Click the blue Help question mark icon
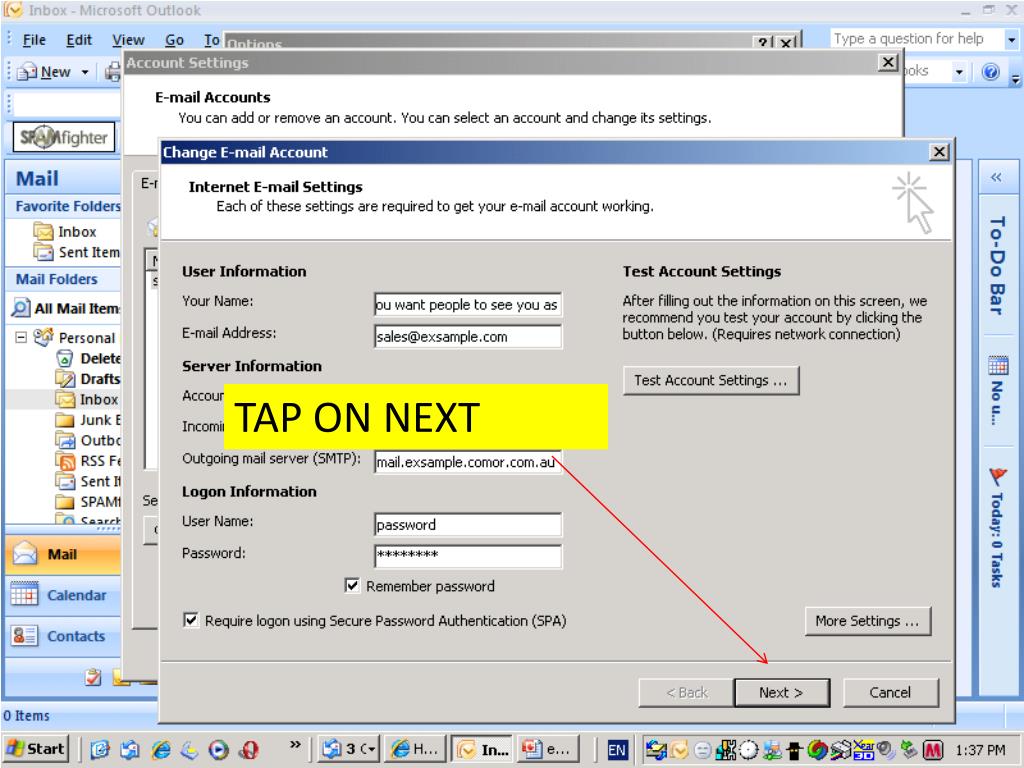 991,72
